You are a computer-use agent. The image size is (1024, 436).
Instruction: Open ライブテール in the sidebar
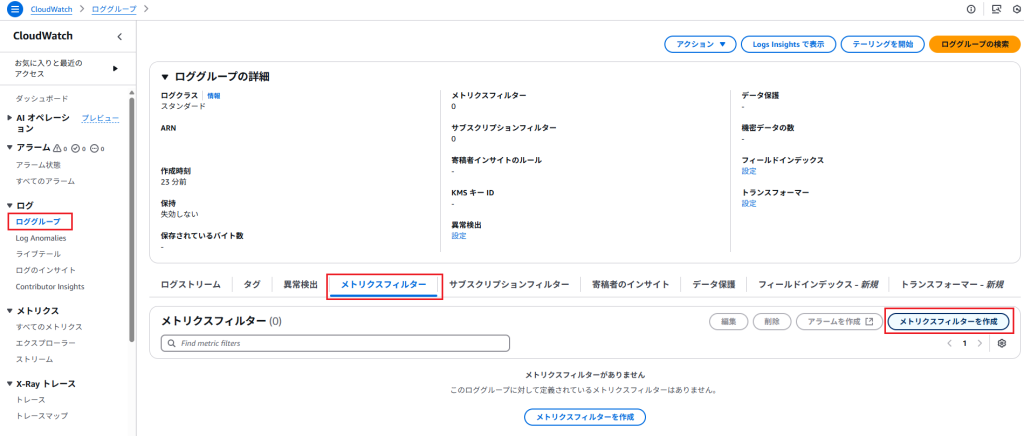click(38, 254)
